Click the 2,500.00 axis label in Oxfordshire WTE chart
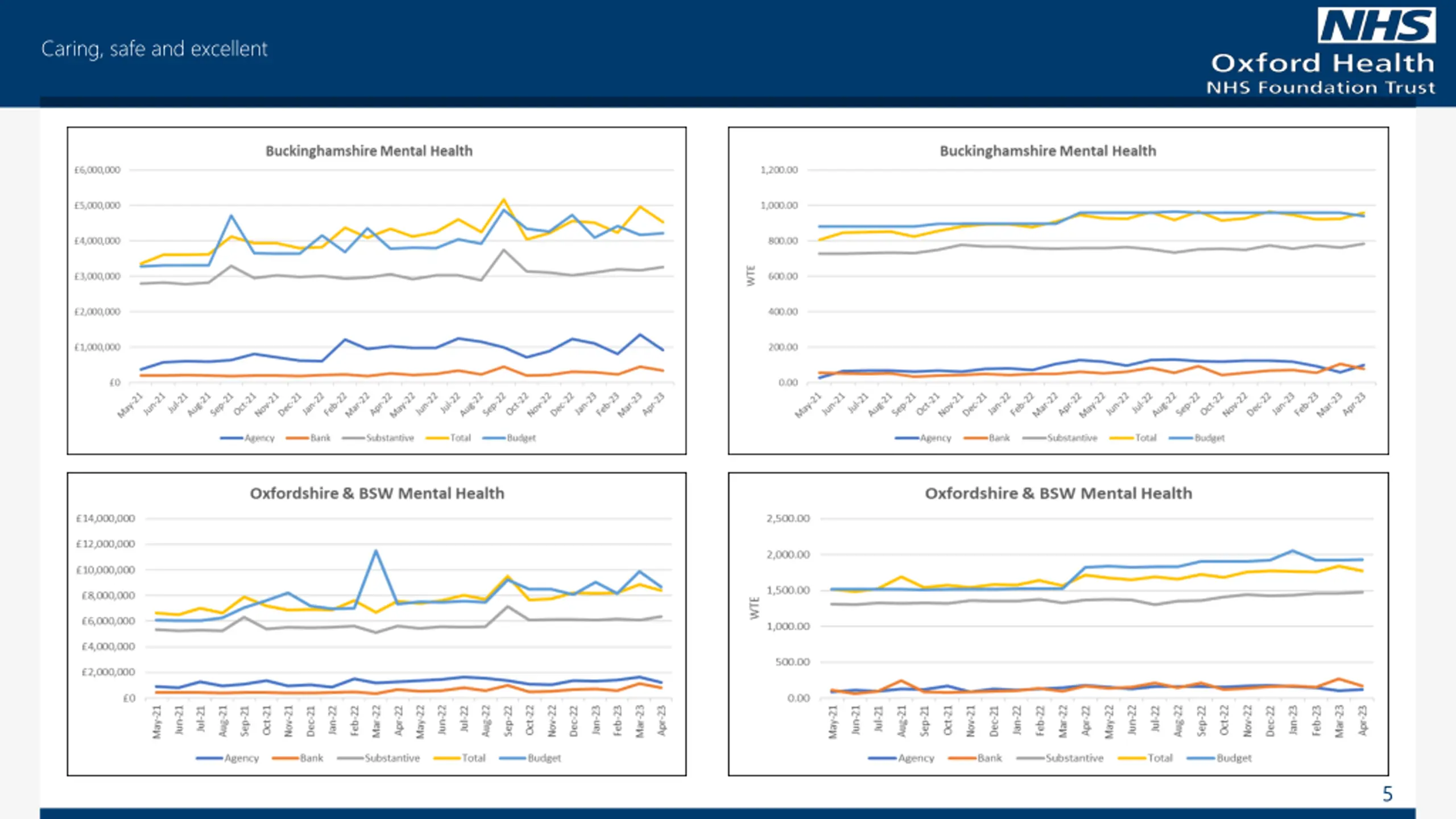The width and height of the screenshot is (1456, 819). point(788,518)
